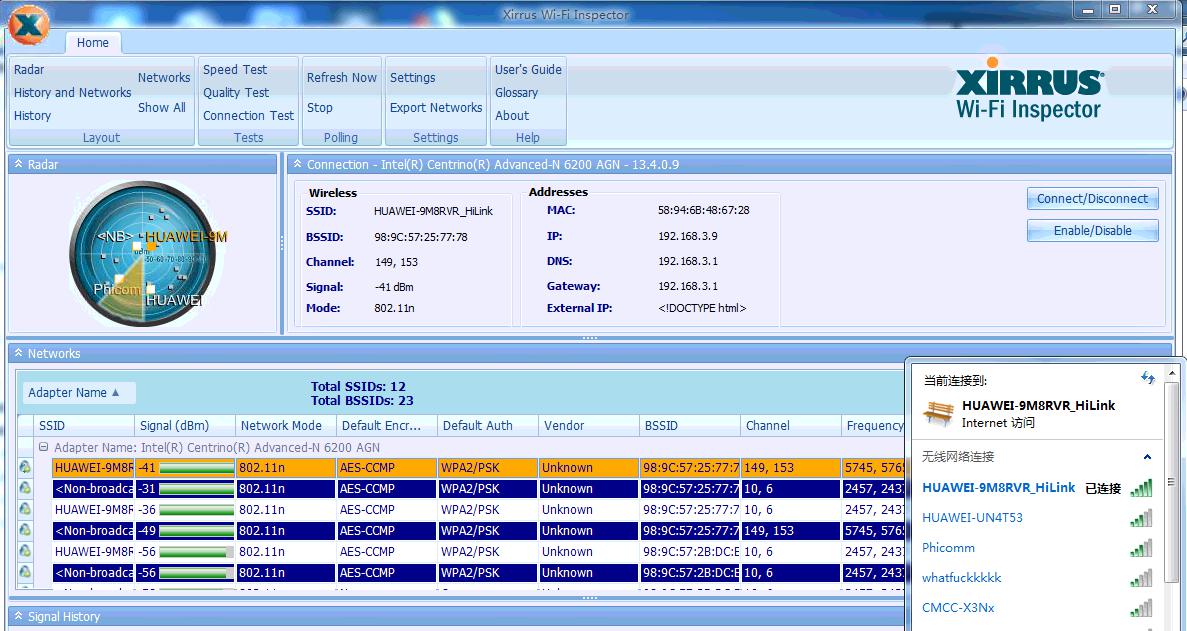
Task: Click the network icon beside the -31 signal row
Action: [25, 489]
